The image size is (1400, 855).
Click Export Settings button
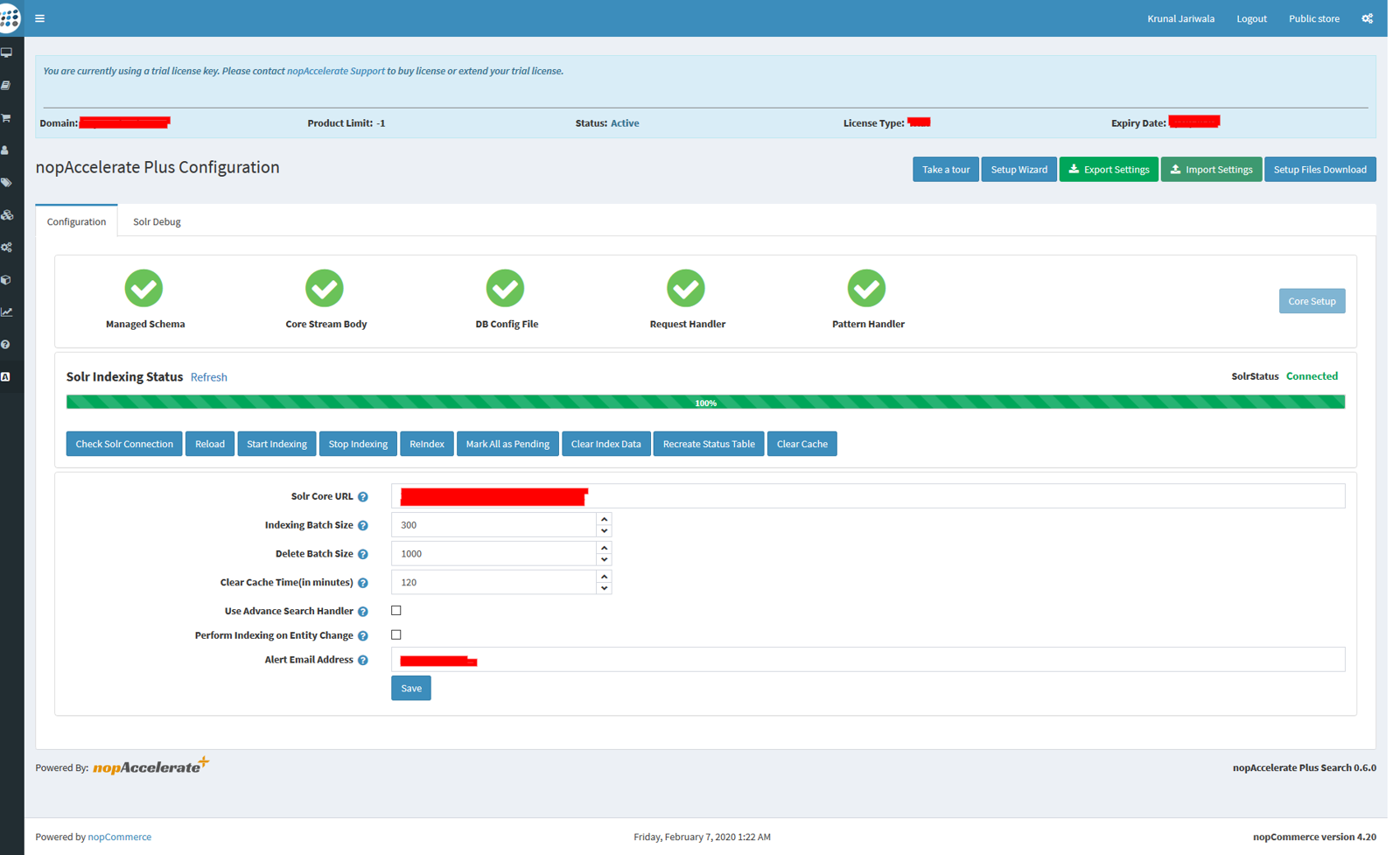1109,170
